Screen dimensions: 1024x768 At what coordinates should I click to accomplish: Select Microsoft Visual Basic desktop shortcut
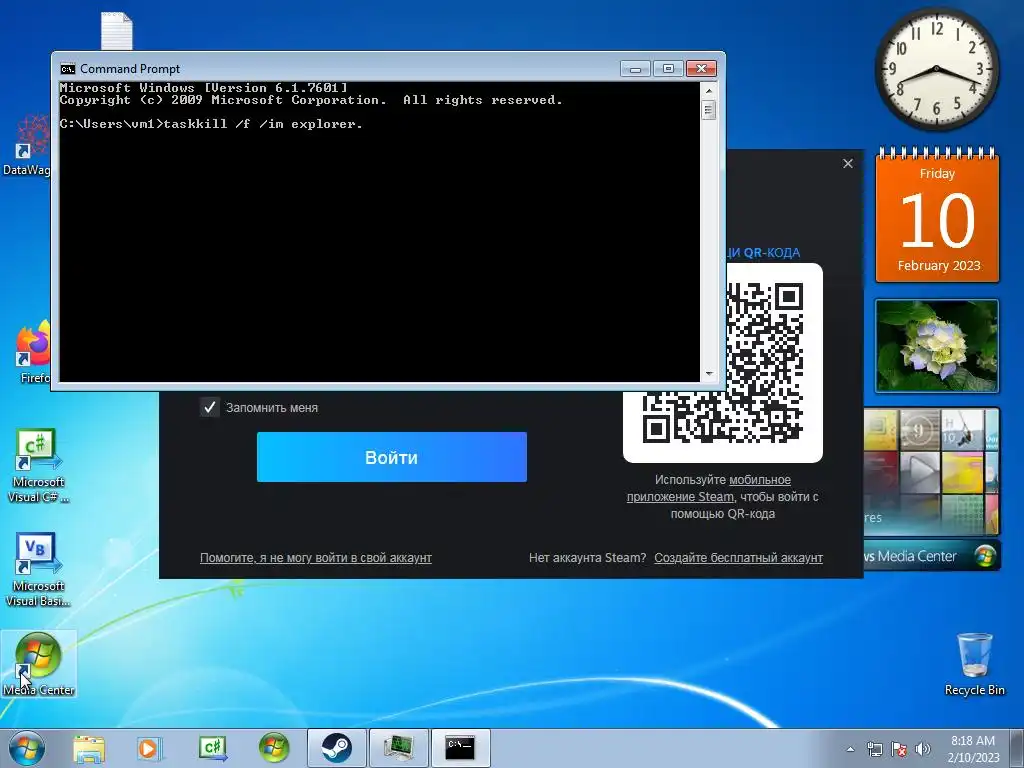pyautogui.click(x=37, y=569)
